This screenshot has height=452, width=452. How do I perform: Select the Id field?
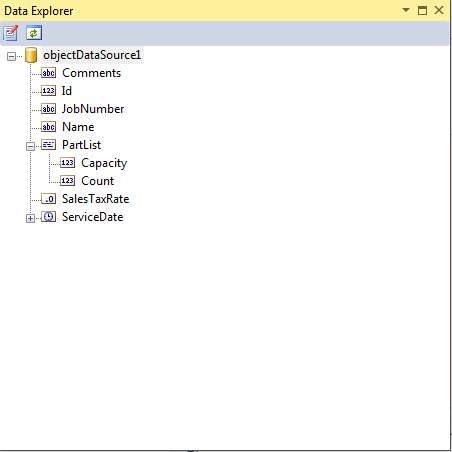[67, 91]
